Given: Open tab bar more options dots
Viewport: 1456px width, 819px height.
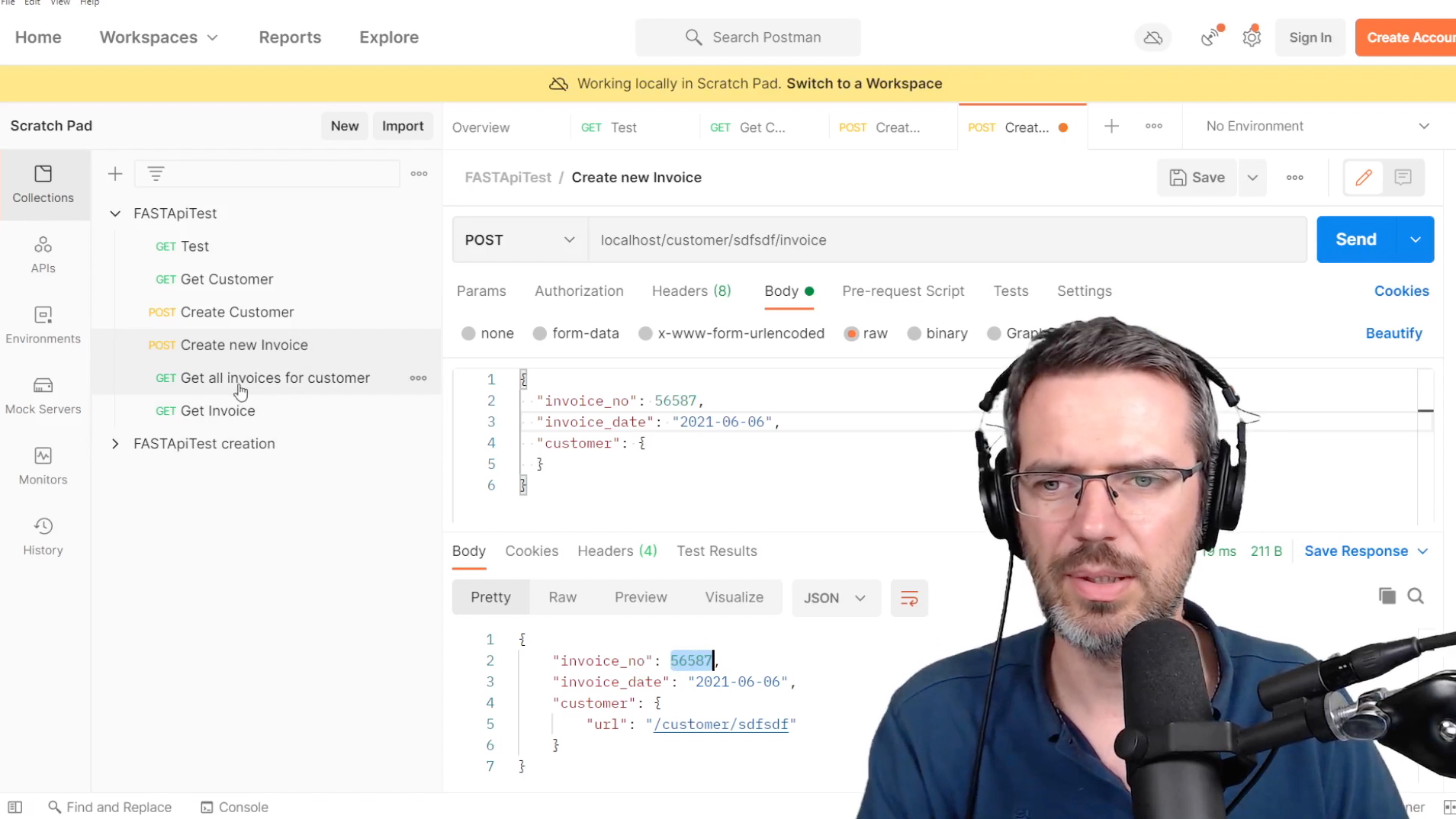Looking at the screenshot, I should point(1153,127).
